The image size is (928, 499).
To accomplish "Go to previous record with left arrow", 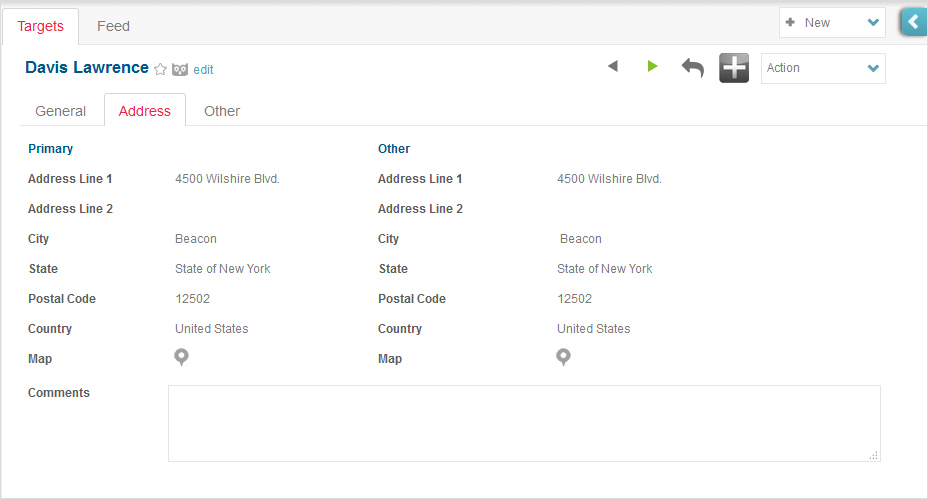I will click(x=613, y=66).
